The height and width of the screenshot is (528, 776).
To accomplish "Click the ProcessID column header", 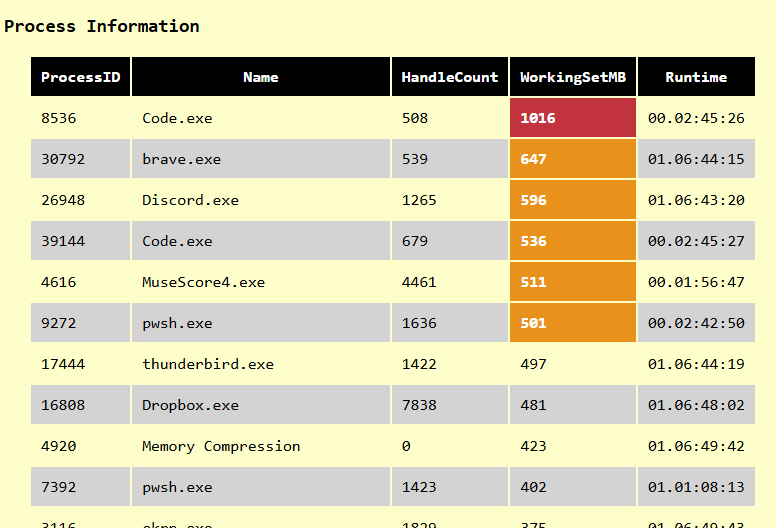I will [x=81, y=77].
